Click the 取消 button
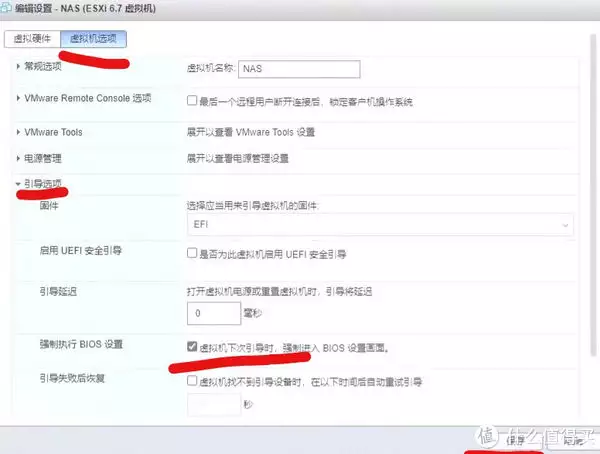The image size is (600, 454). pyautogui.click(x=572, y=440)
